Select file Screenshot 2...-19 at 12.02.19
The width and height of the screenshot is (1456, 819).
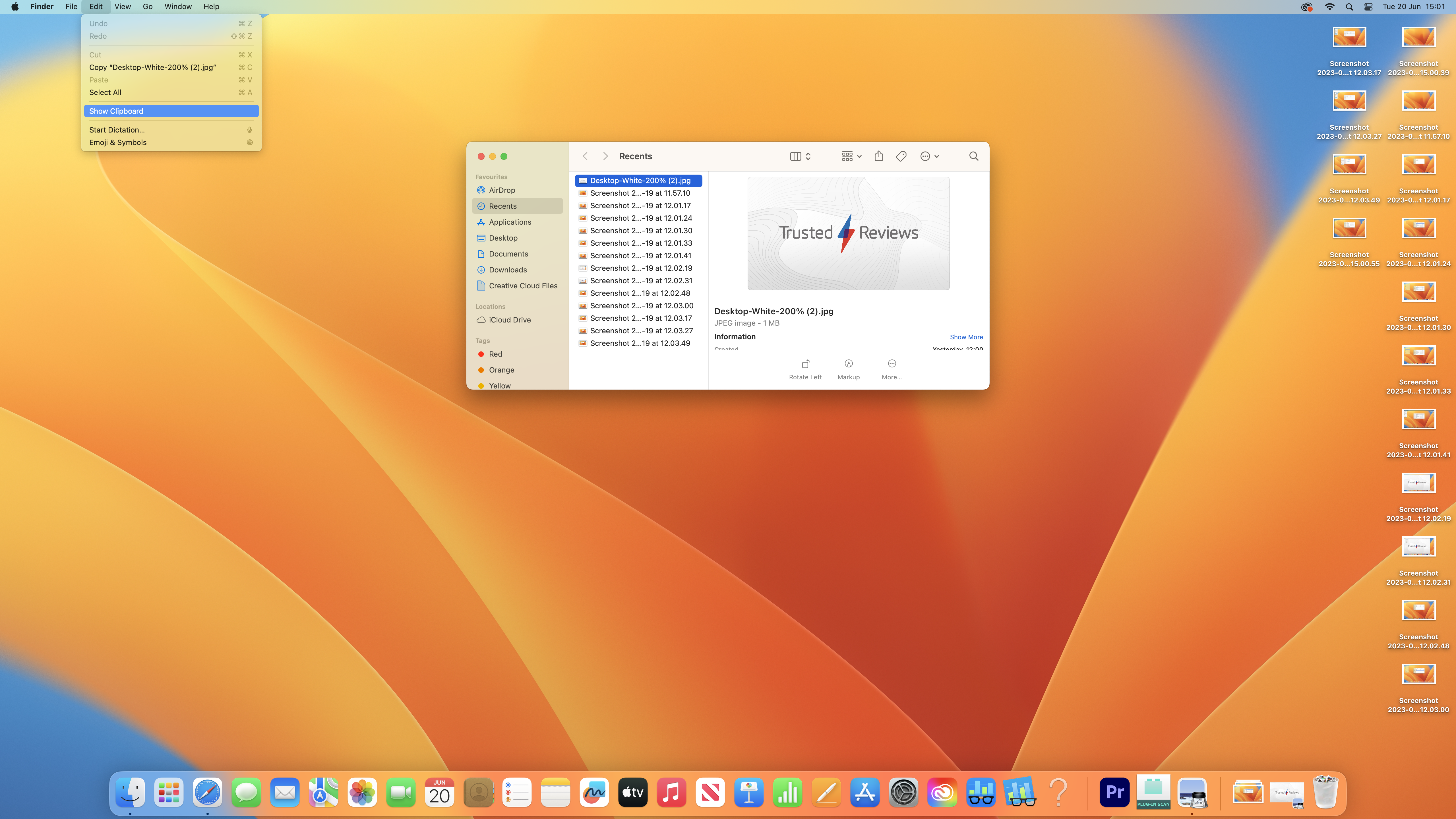(x=638, y=268)
